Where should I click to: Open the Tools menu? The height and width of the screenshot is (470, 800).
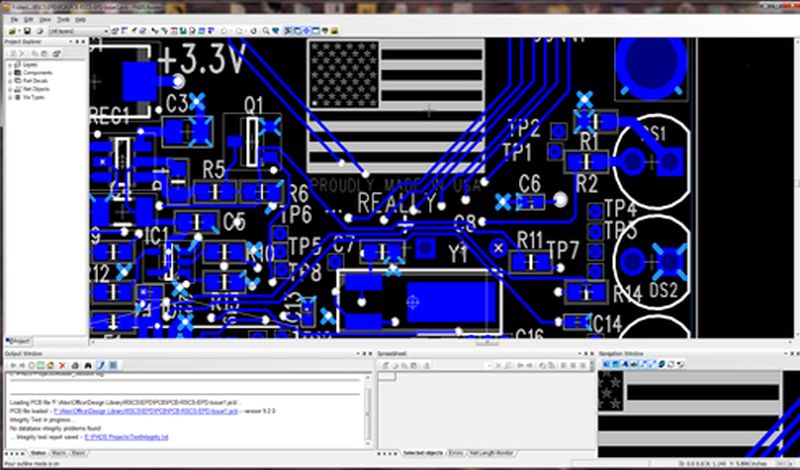tap(63, 19)
